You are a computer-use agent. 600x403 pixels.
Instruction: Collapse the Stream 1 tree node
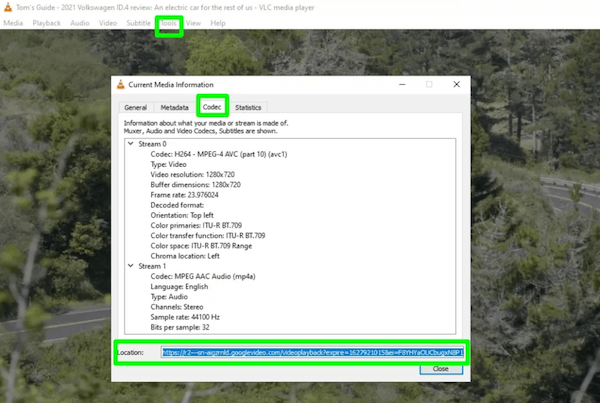(130, 266)
